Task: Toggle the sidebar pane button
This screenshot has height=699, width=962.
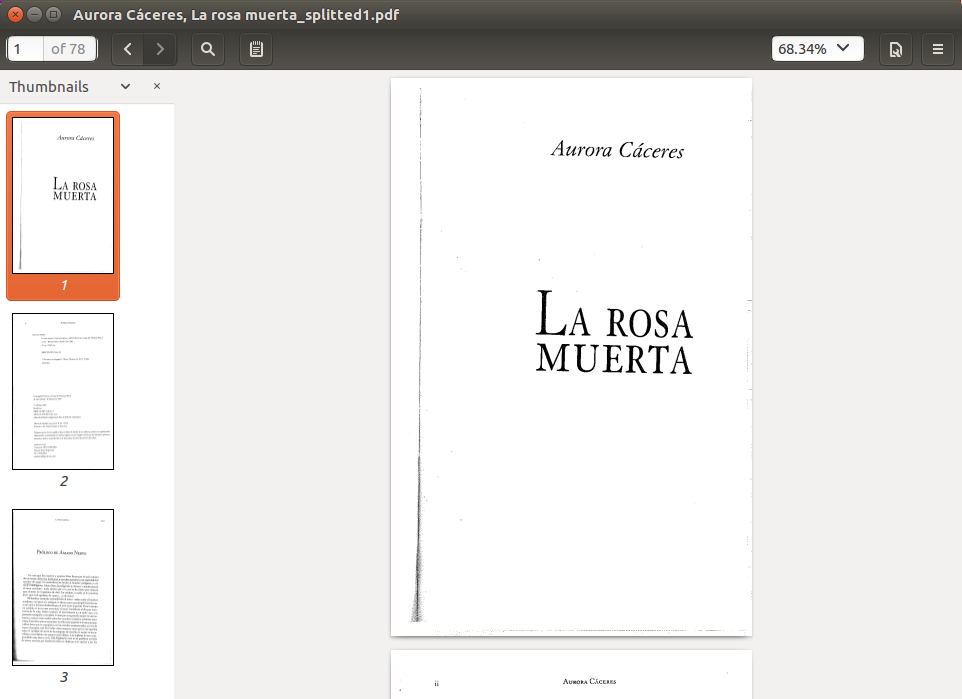Action: 256,49
